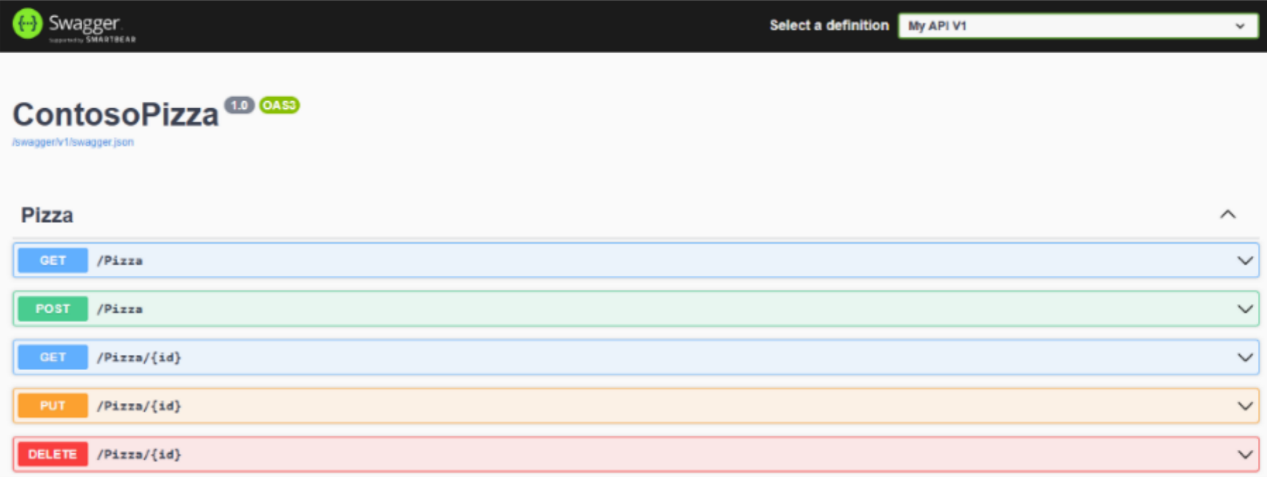Click the Swagger logo icon
The height and width of the screenshot is (477, 1267).
(x=28, y=24)
